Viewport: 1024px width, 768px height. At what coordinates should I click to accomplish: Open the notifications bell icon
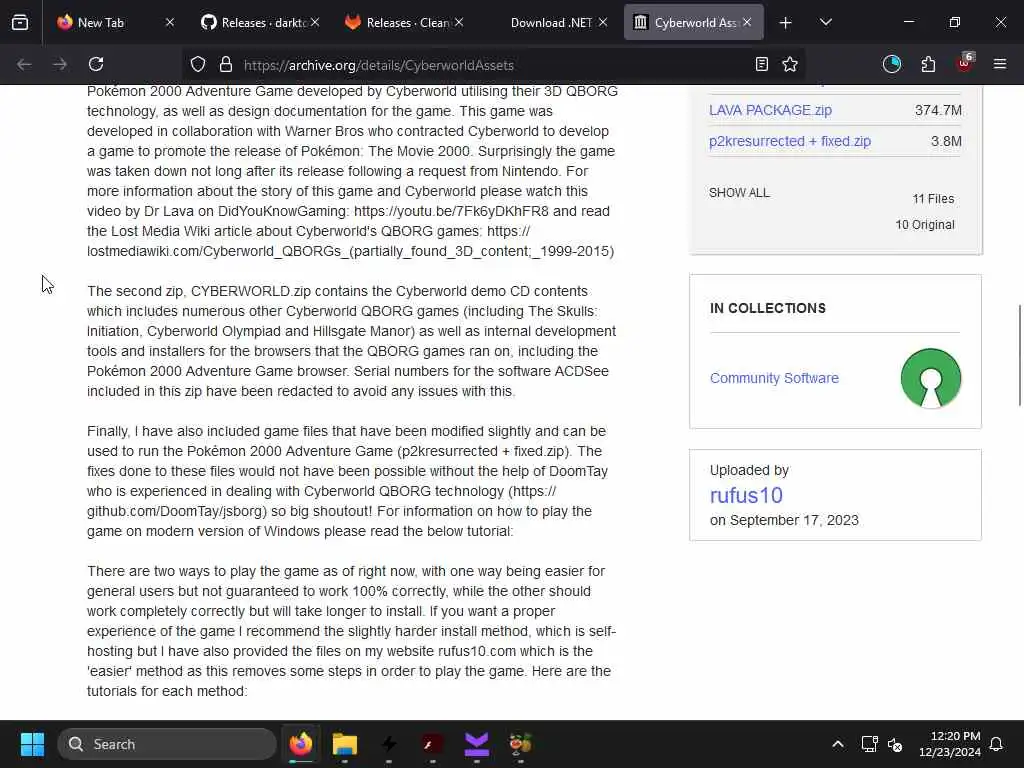pyautogui.click(x=997, y=744)
